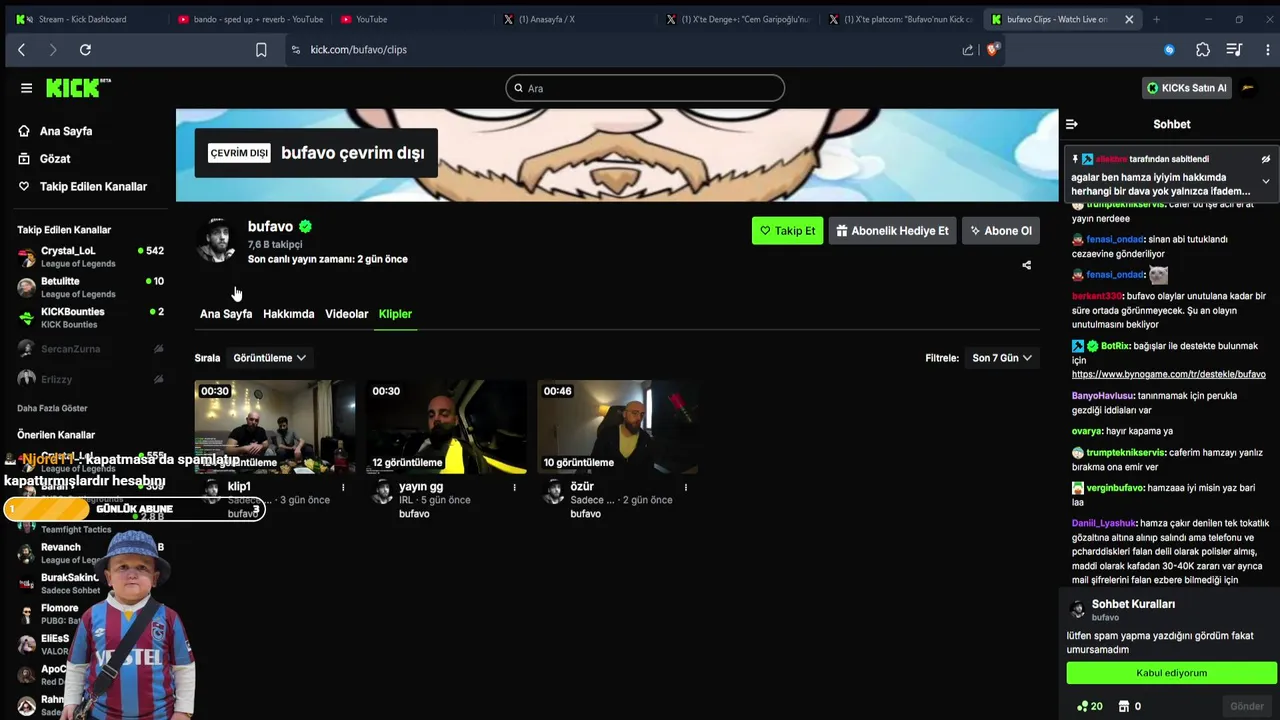Hide the pinned chat message
The image size is (1280, 720).
(1265, 159)
